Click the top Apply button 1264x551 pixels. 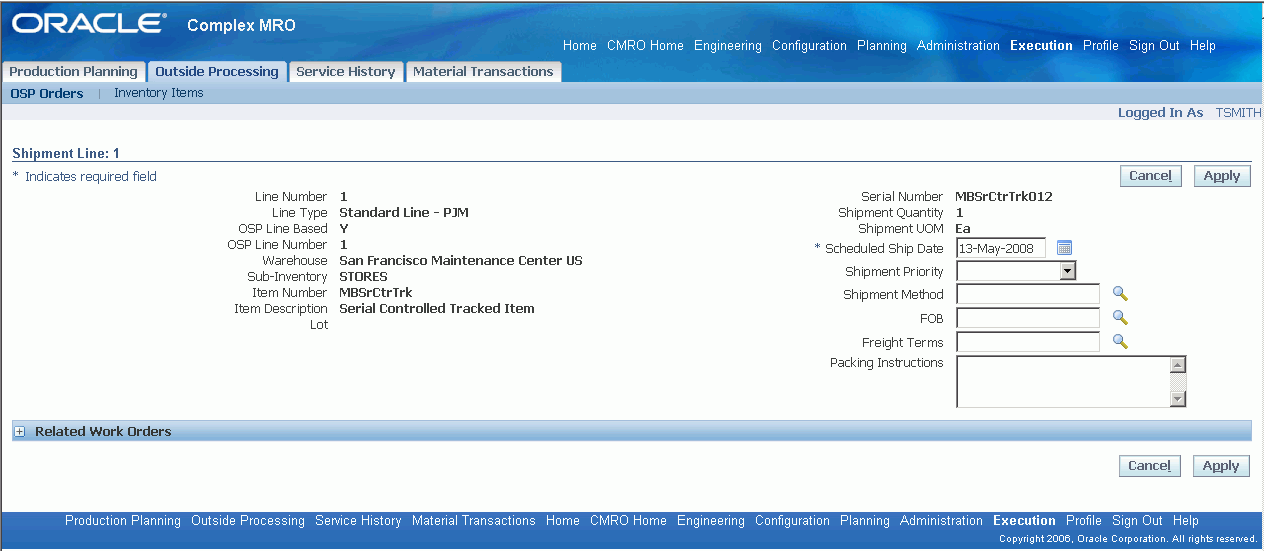coord(1221,176)
